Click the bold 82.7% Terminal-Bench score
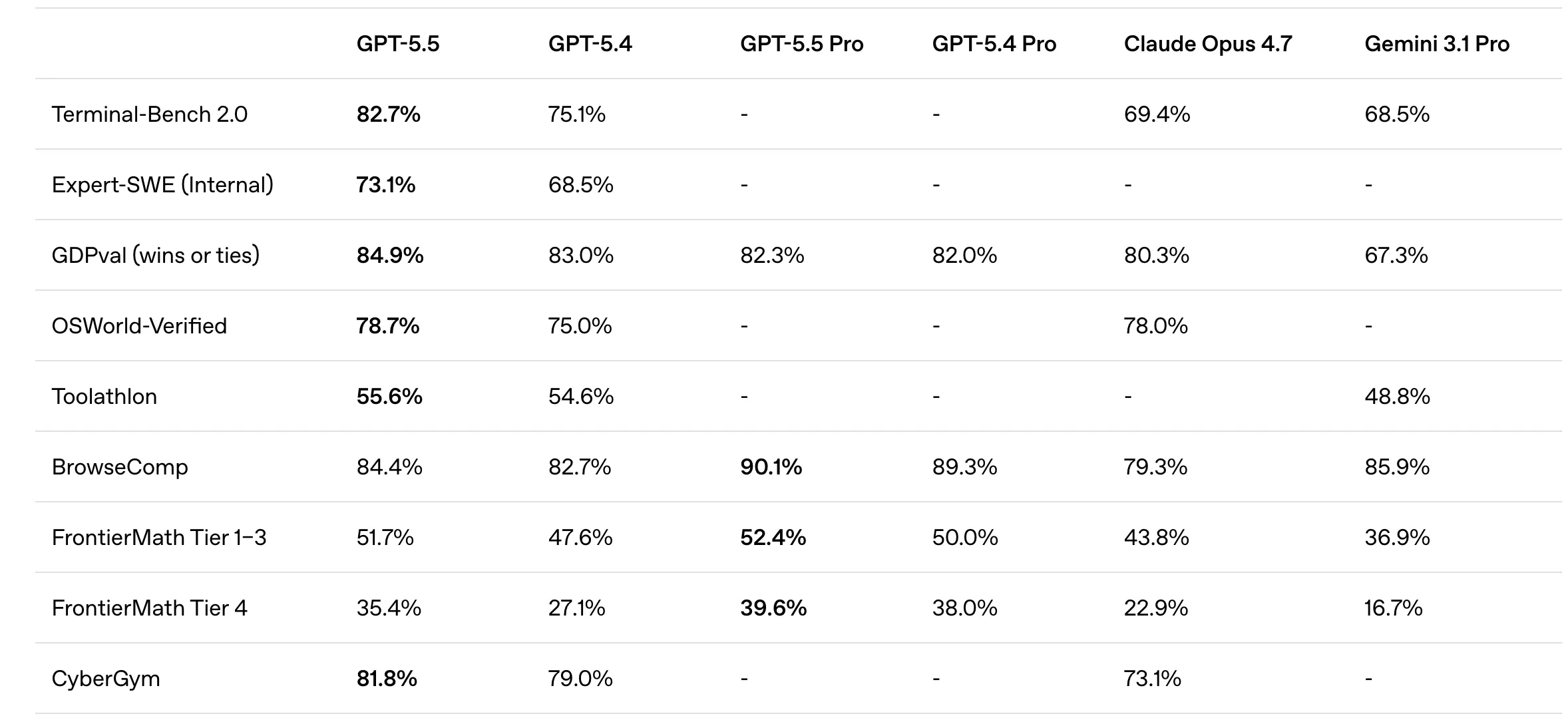The height and width of the screenshot is (724, 1568). pyautogui.click(x=388, y=114)
